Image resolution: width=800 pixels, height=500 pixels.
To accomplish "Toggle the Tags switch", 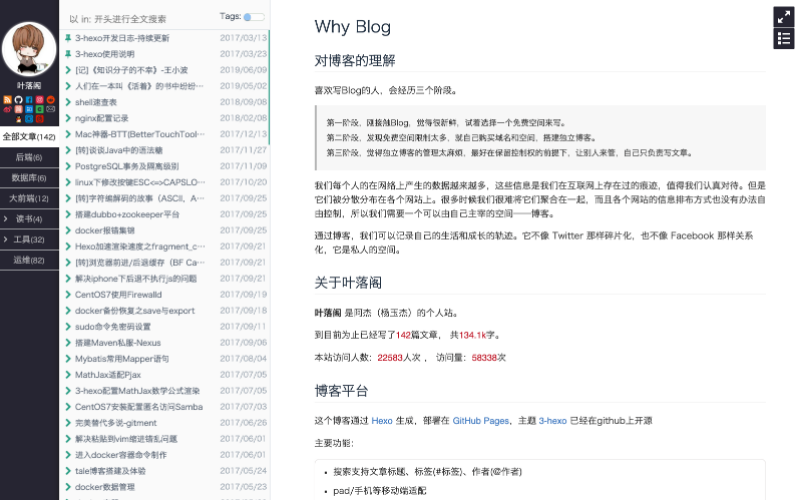I will (x=254, y=17).
